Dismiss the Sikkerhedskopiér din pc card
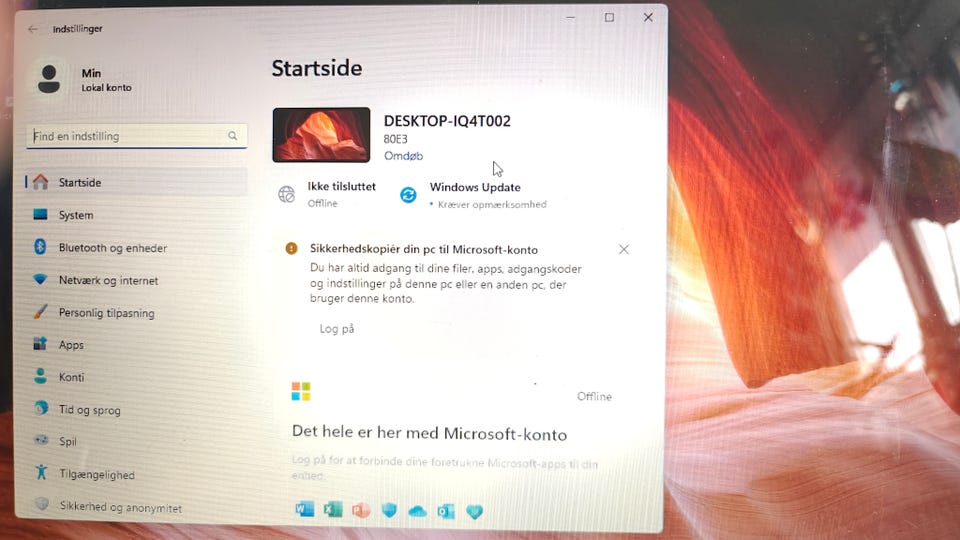This screenshot has width=960, height=540. (624, 249)
